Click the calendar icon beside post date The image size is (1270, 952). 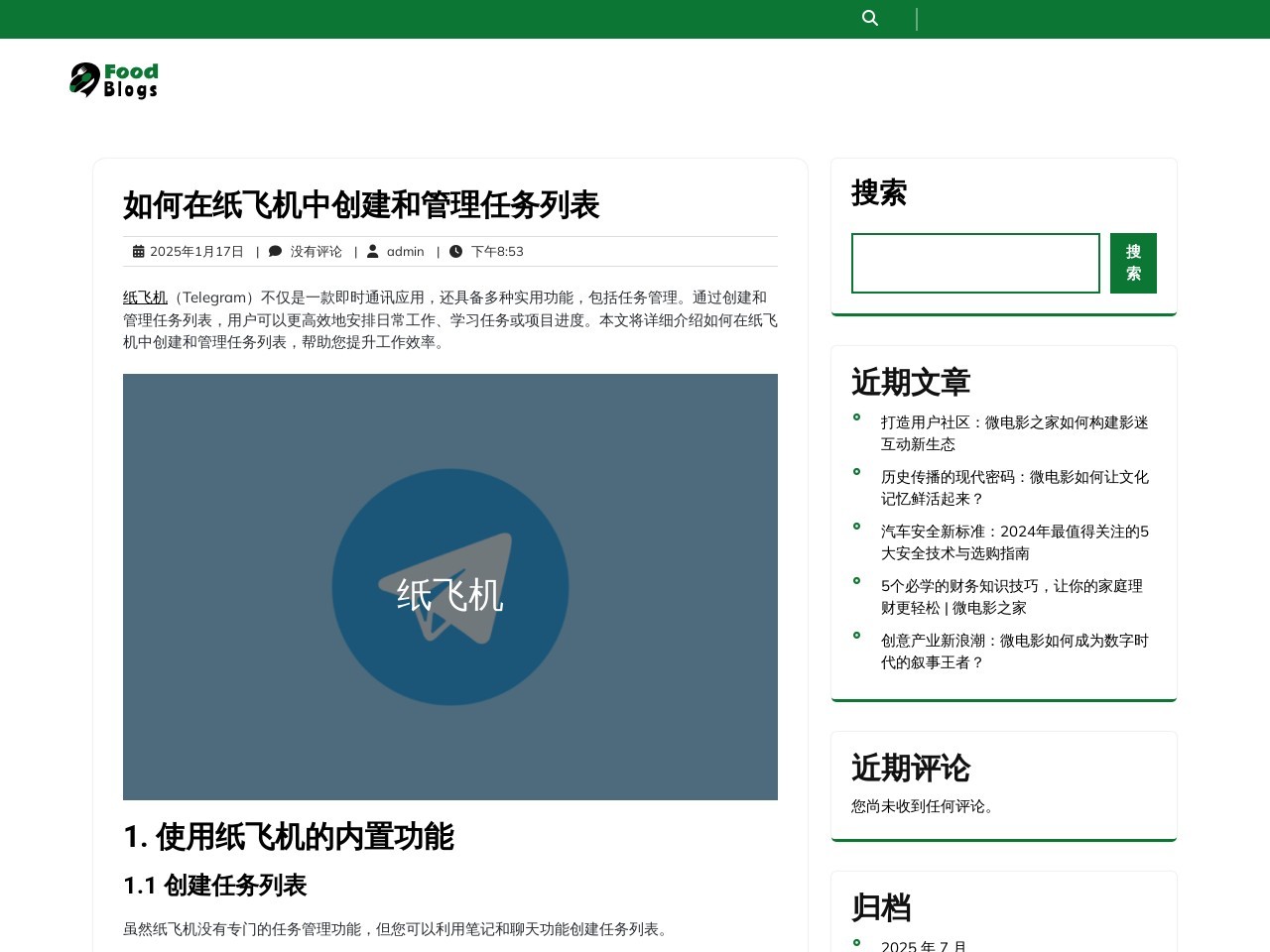tap(138, 252)
